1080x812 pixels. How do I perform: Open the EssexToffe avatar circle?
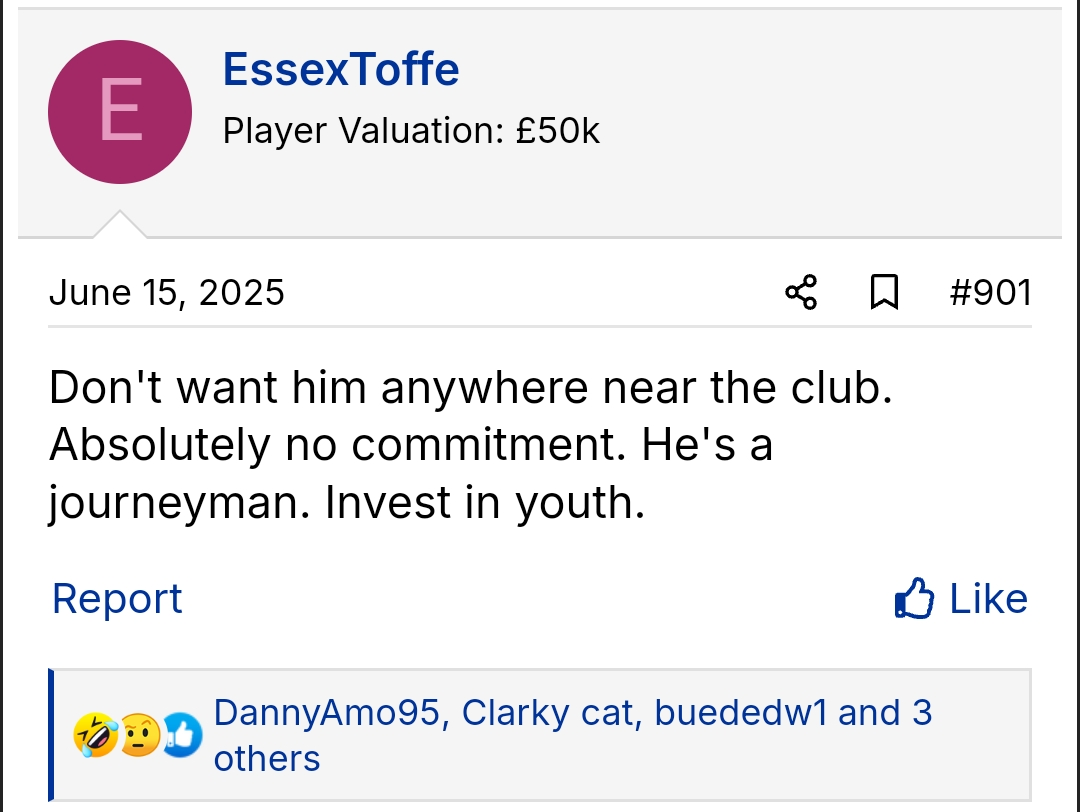point(120,112)
